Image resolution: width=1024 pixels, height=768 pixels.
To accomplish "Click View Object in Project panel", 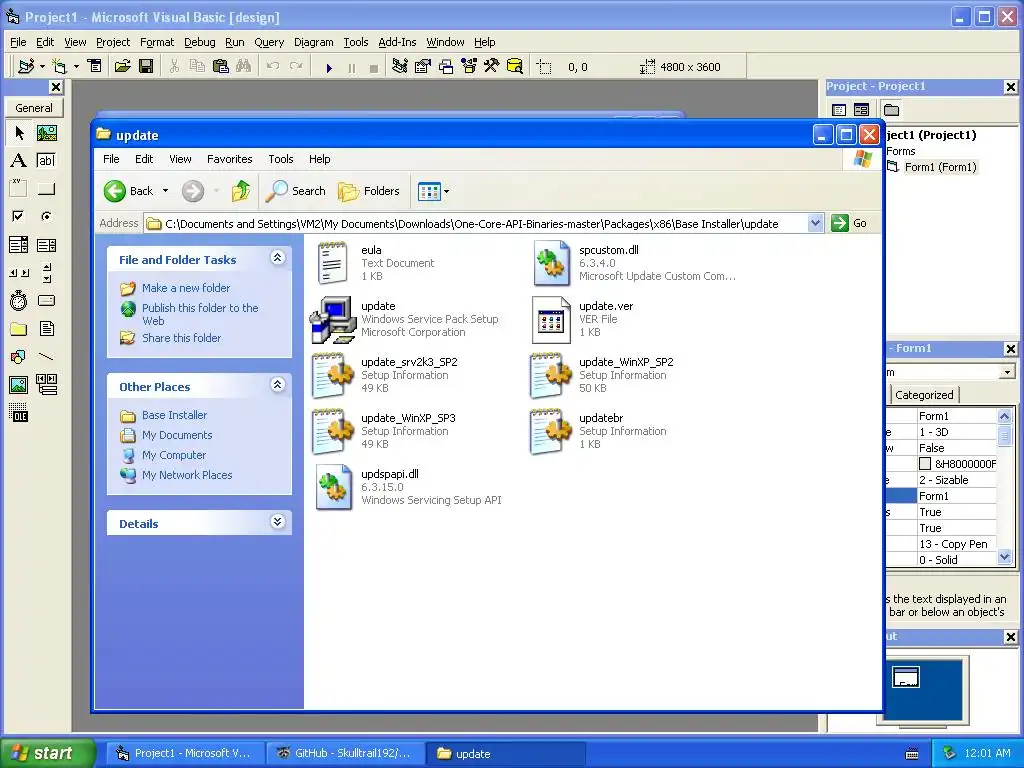I will (861, 110).
